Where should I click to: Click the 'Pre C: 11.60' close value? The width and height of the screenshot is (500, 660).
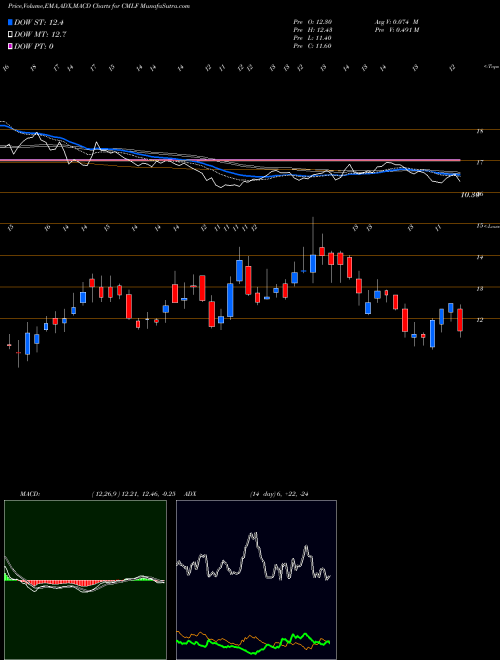point(312,46)
